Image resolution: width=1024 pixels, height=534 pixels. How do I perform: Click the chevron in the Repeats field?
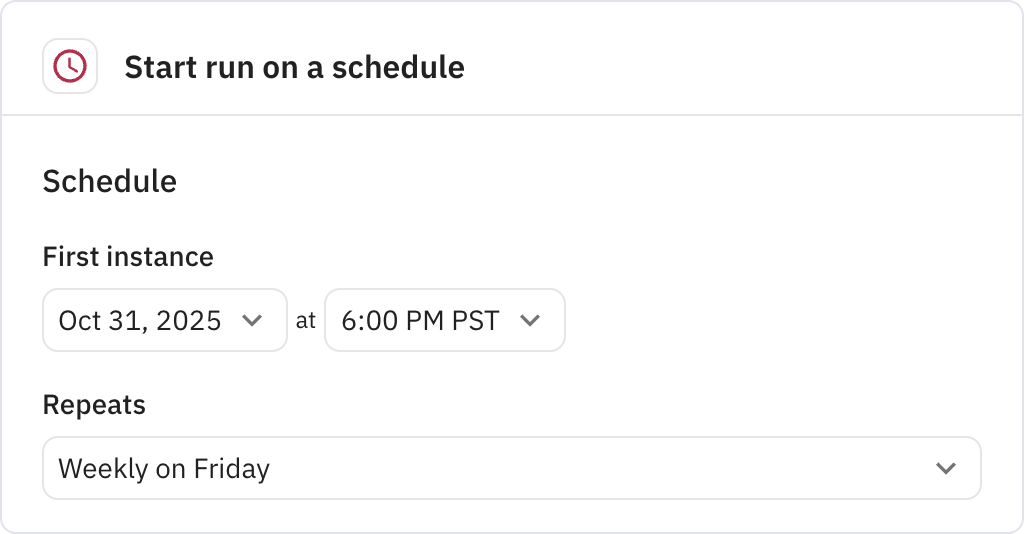(x=945, y=468)
